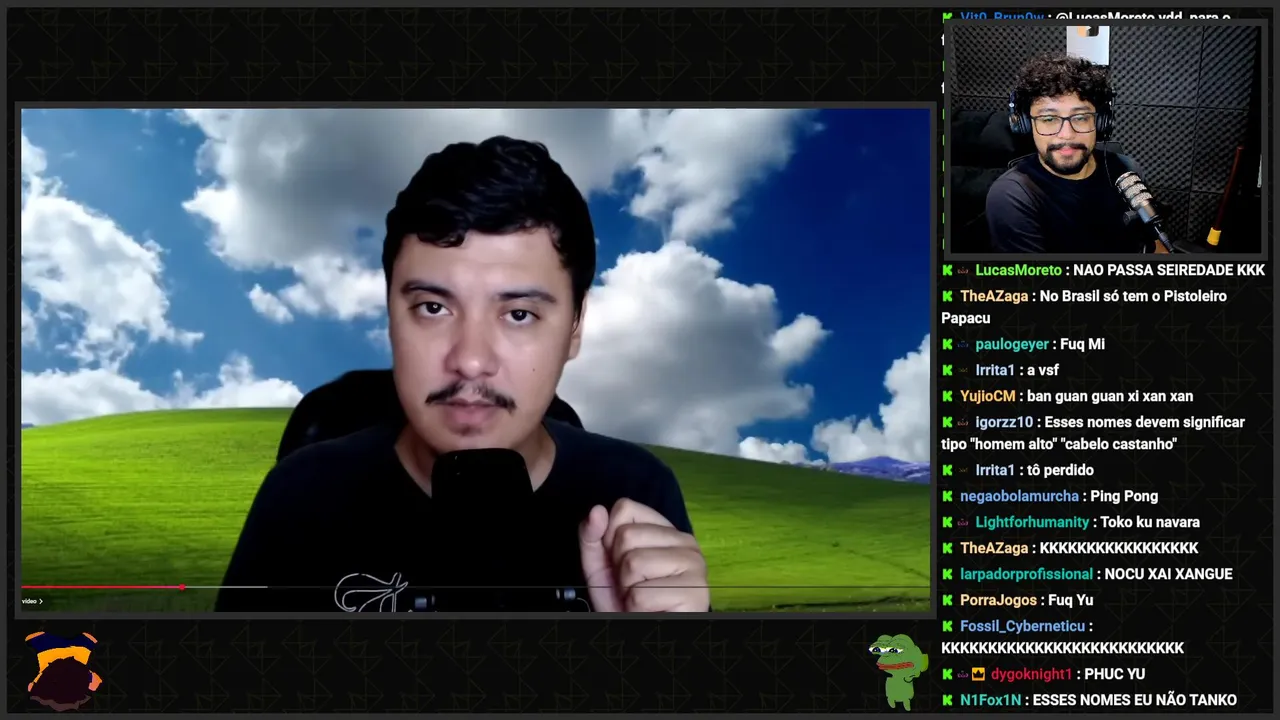Click the Kick badge next to Fossil_Cyberneticu

point(947,626)
